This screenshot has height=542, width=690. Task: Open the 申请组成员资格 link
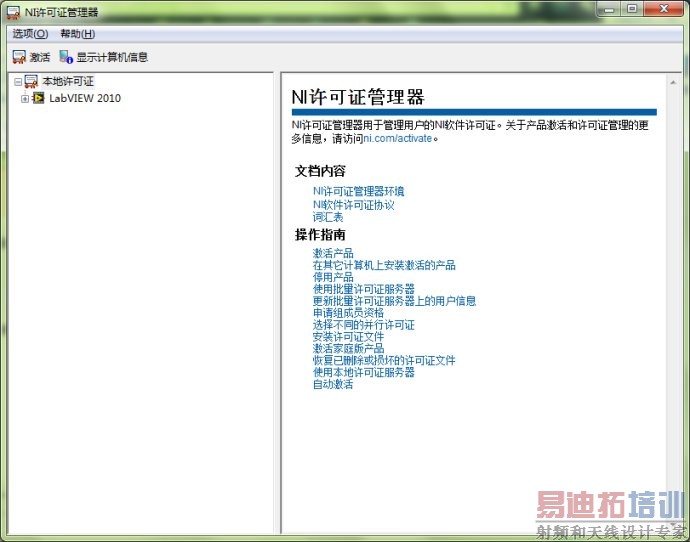click(348, 313)
